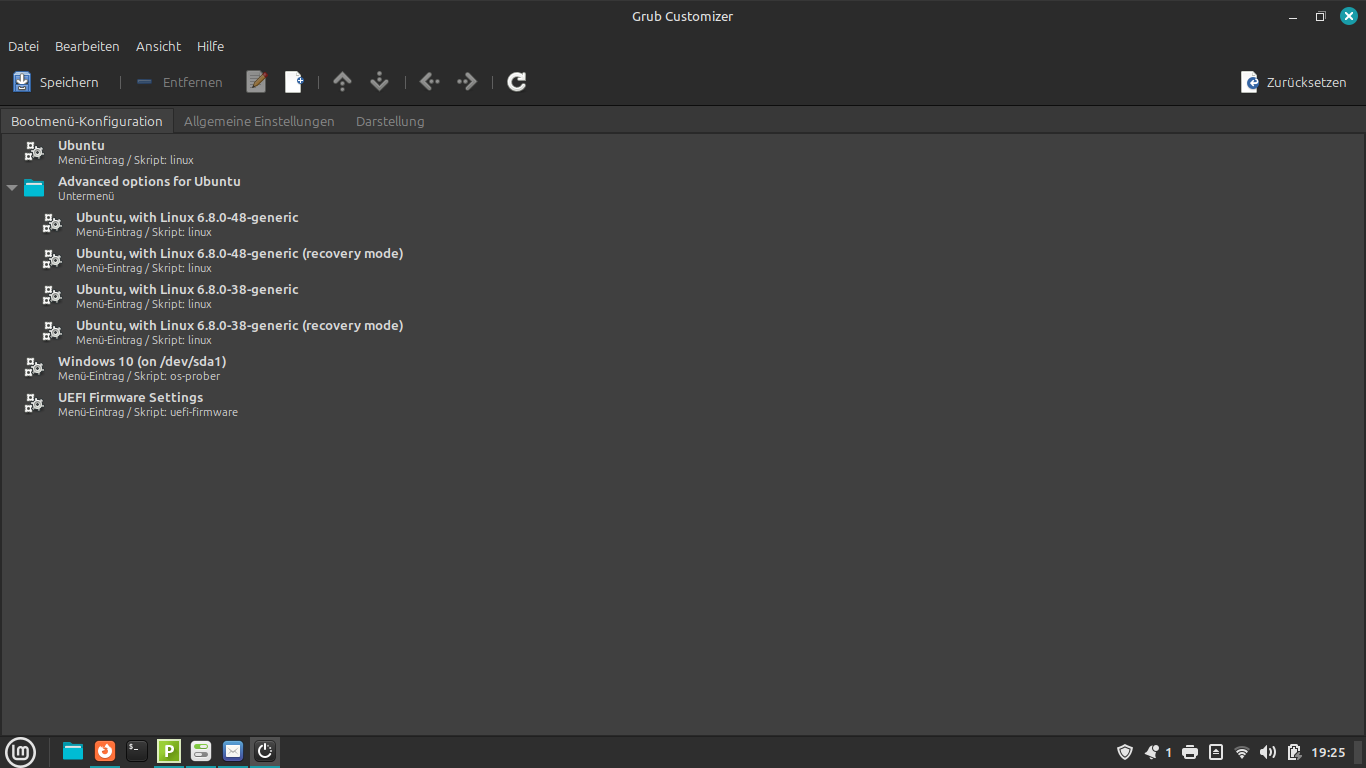Screen dimensions: 1366x768
Task: Launch Firefox from the panel
Action: click(105, 751)
